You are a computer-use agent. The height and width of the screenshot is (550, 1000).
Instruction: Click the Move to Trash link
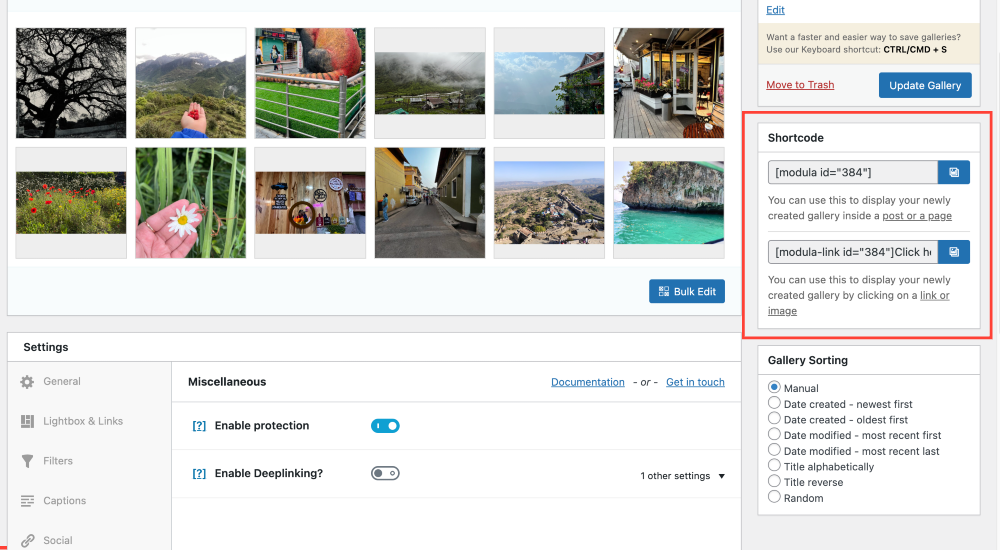click(x=800, y=85)
